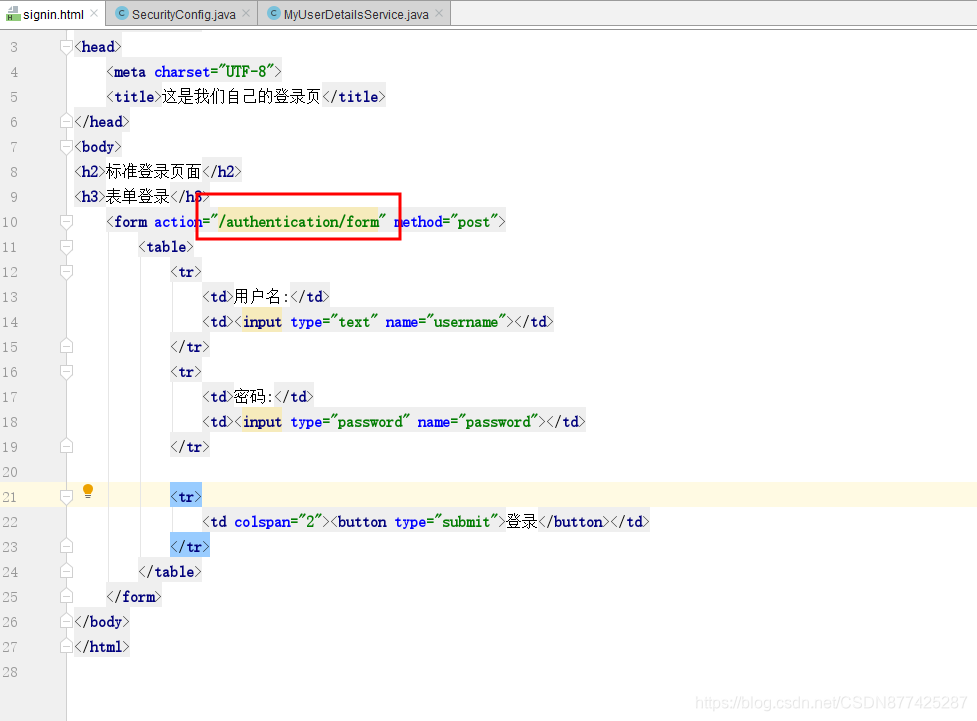Click the closing html tag
The width and height of the screenshot is (977, 721).
click(102, 647)
